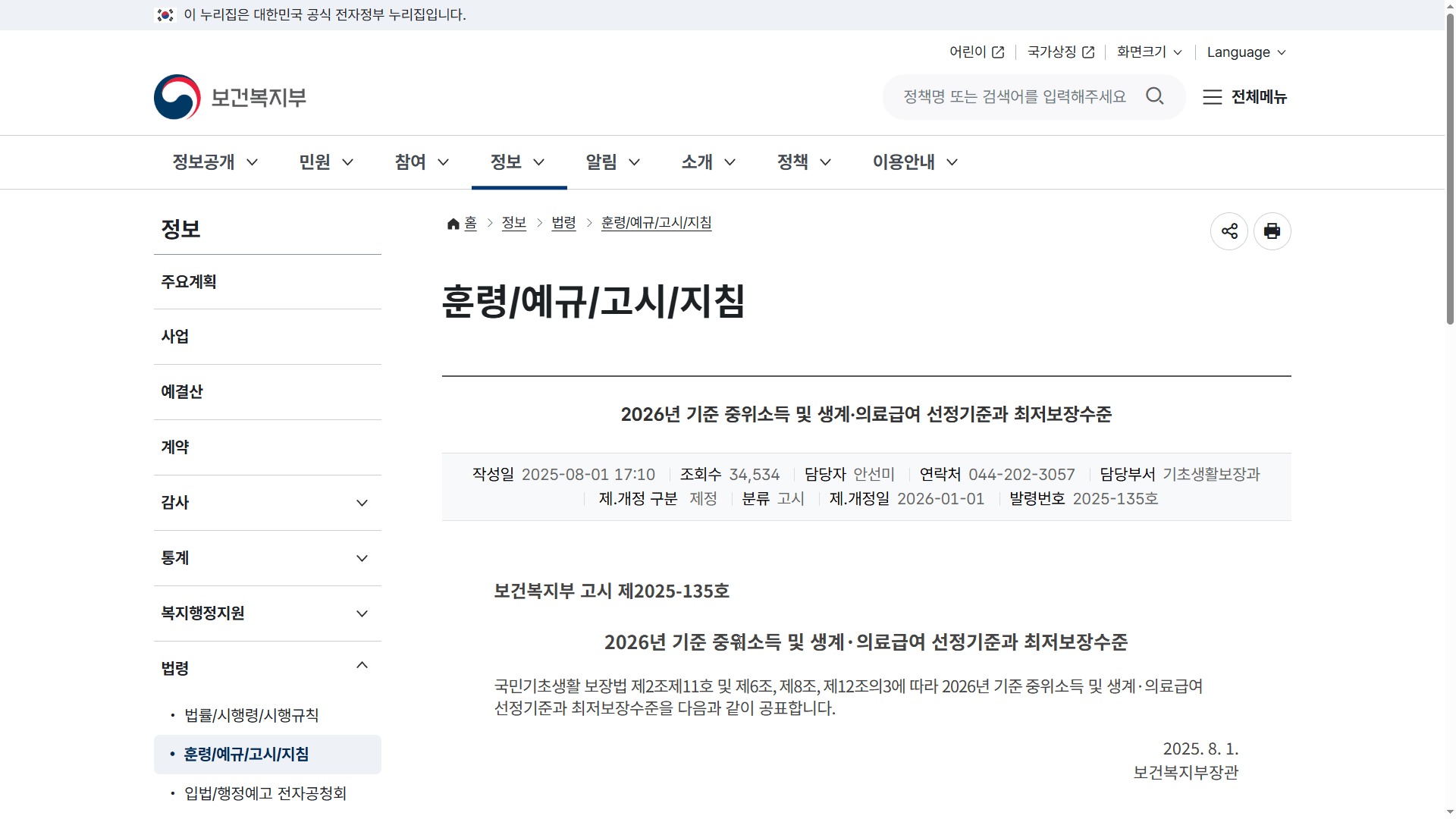Open the full menu via the hamburger icon

[x=1212, y=97]
